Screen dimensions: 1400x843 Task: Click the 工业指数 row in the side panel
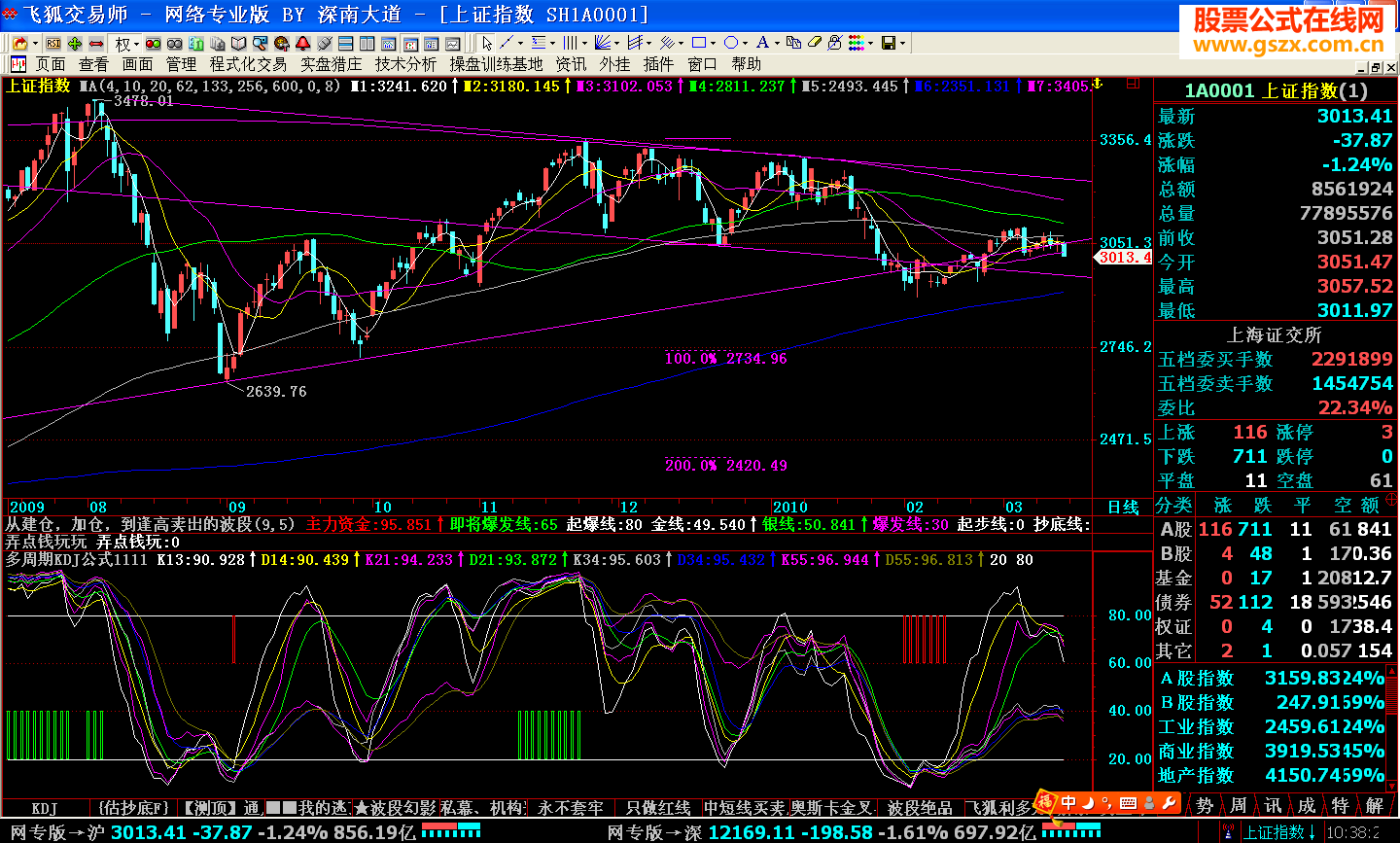1272,726
